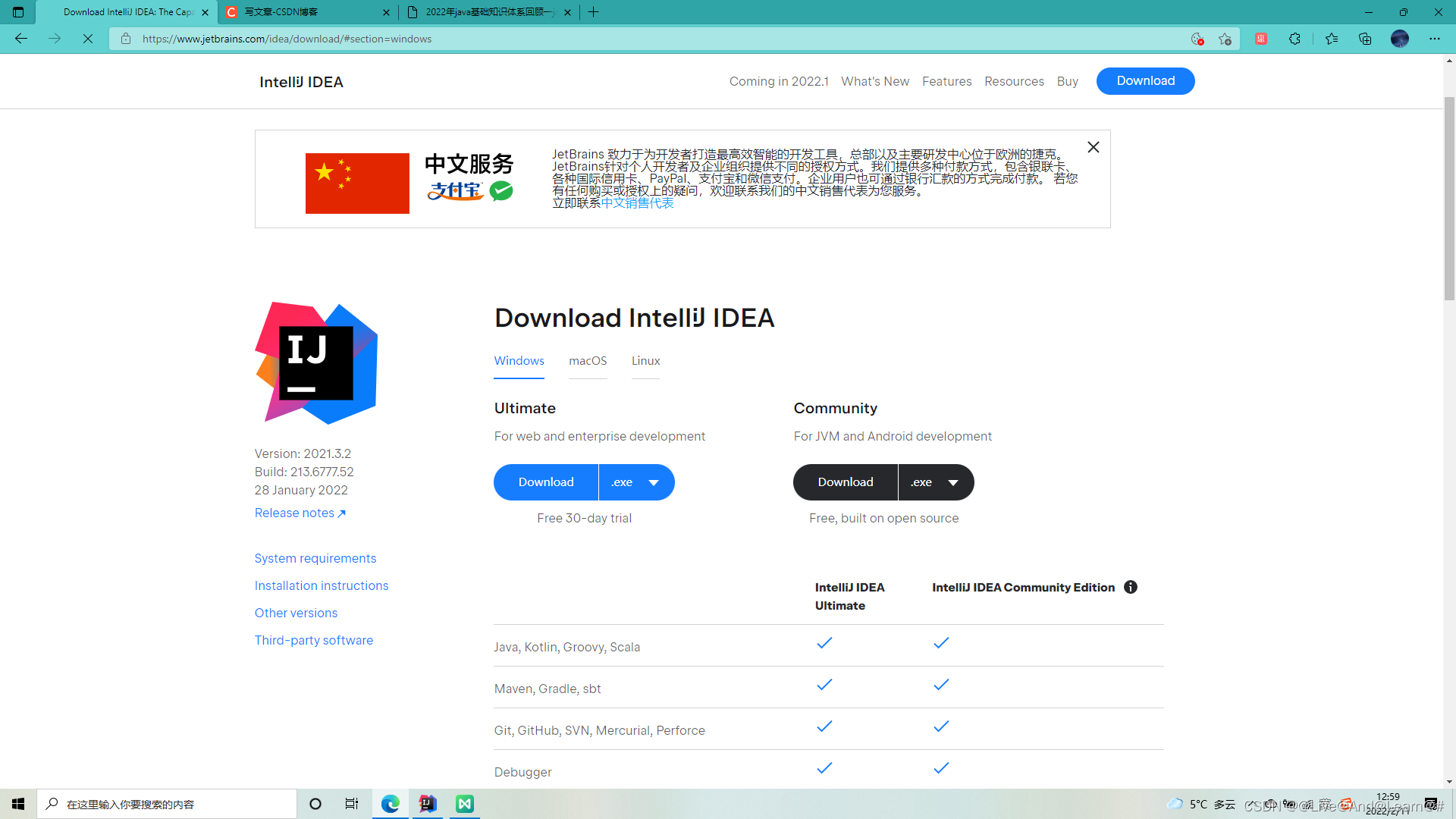
Task: Download the Community edition
Action: pyautogui.click(x=845, y=482)
